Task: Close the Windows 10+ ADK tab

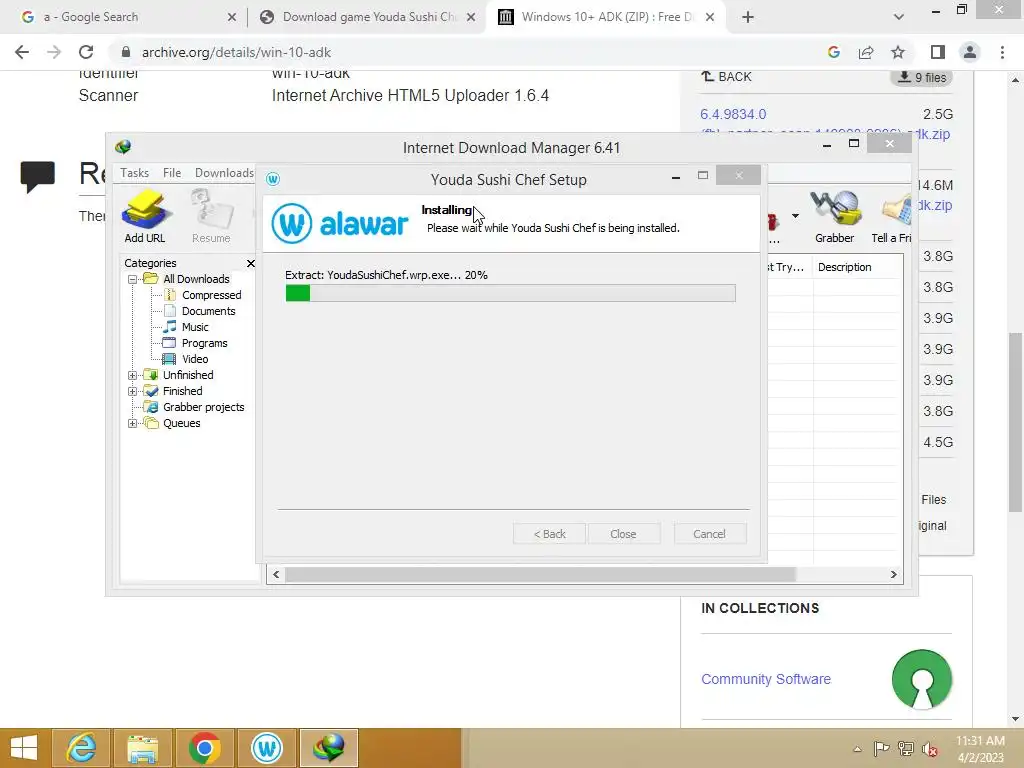Action: coord(710,18)
